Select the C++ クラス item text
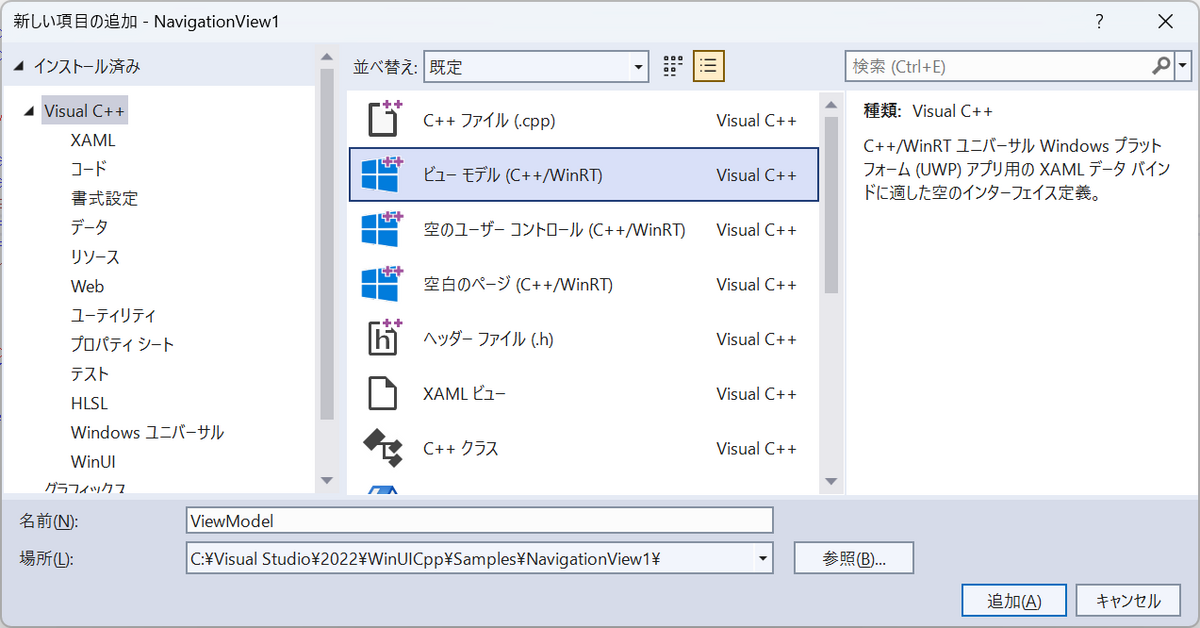The width and height of the screenshot is (1200, 628). (x=460, y=448)
